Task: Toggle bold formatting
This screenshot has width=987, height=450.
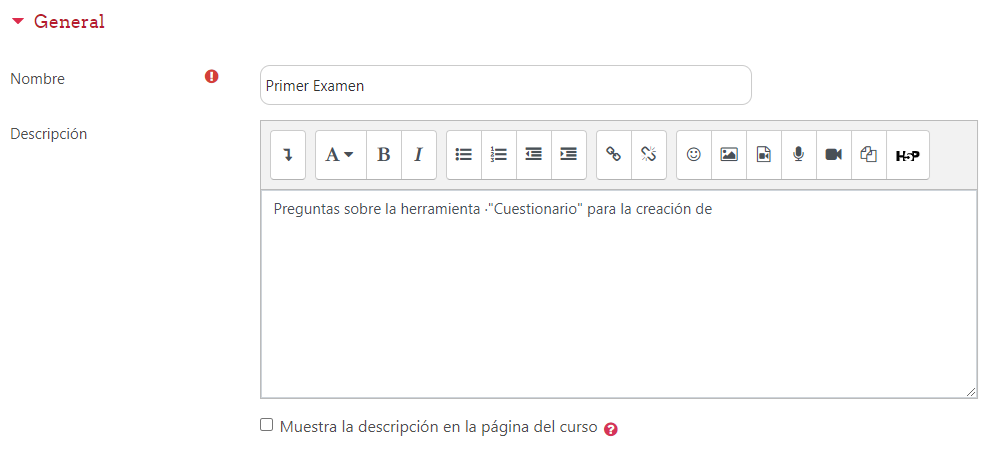Action: point(383,155)
